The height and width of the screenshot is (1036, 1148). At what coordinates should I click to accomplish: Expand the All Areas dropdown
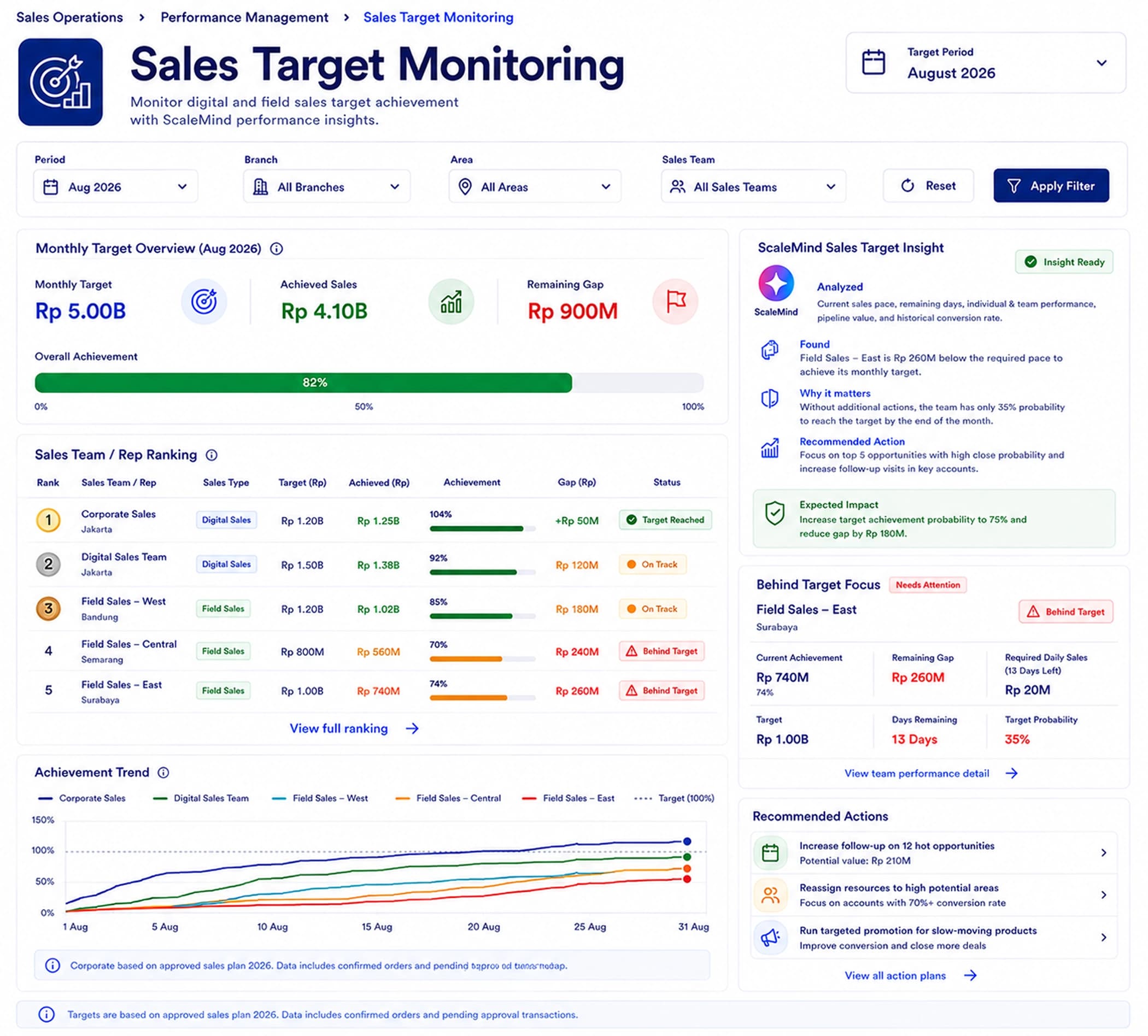coord(535,186)
